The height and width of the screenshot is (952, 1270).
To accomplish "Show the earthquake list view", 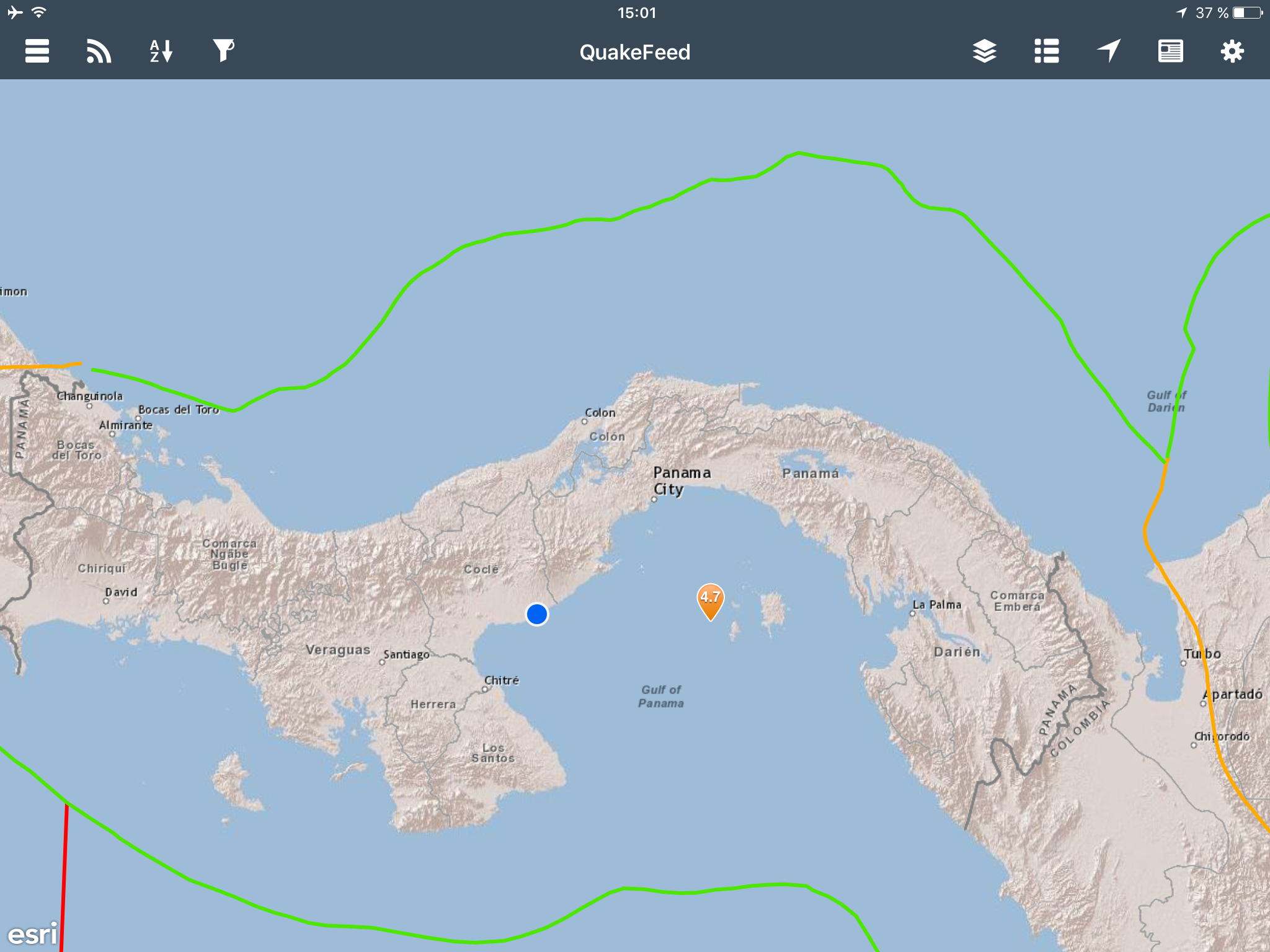I will (x=1046, y=51).
